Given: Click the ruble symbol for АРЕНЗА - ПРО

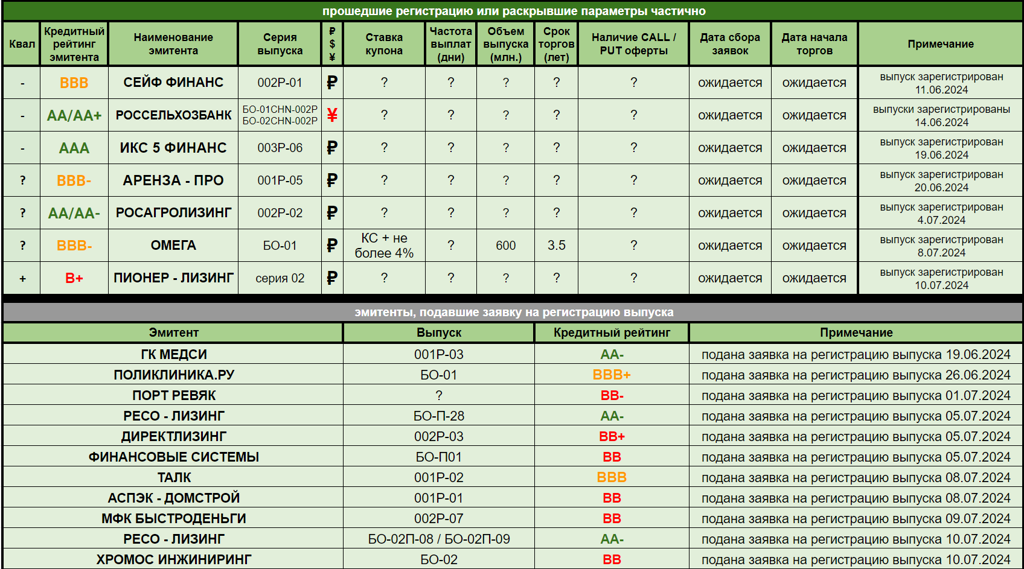Looking at the screenshot, I should coord(332,181).
